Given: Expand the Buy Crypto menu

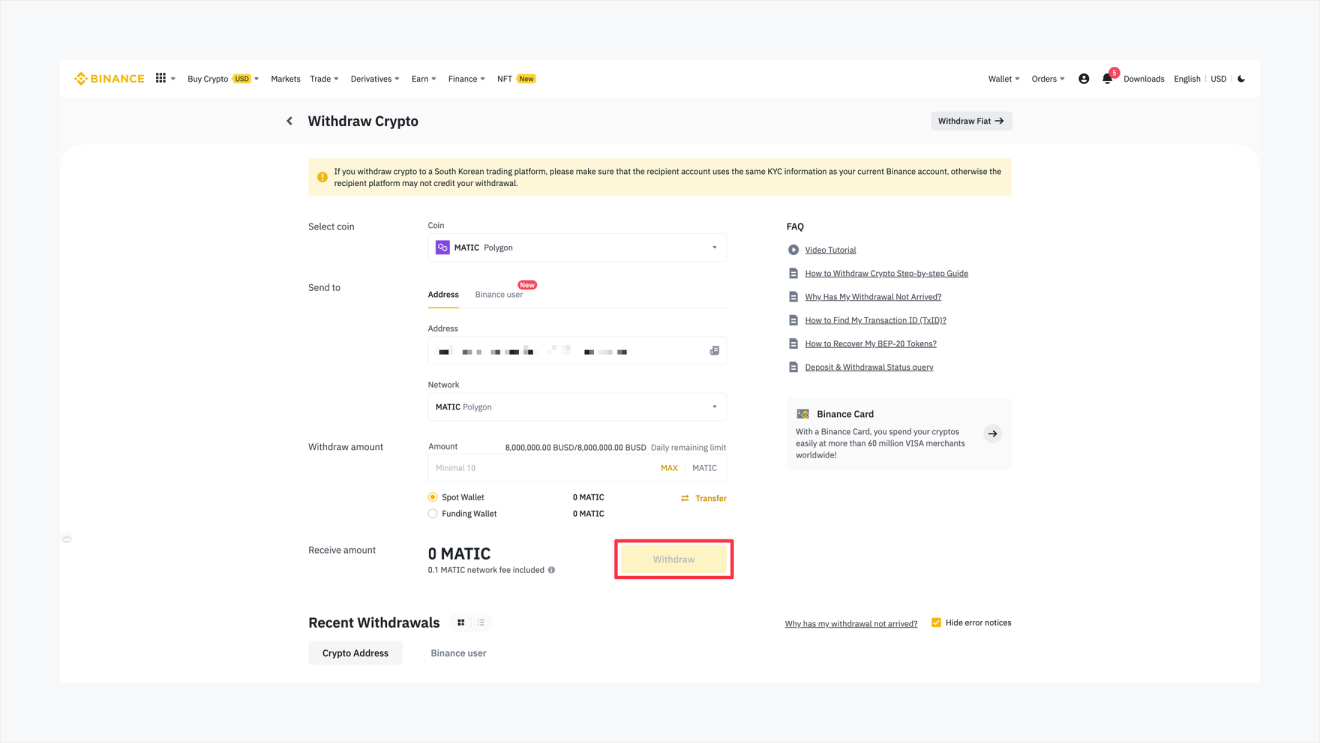Looking at the screenshot, I should [x=223, y=79].
